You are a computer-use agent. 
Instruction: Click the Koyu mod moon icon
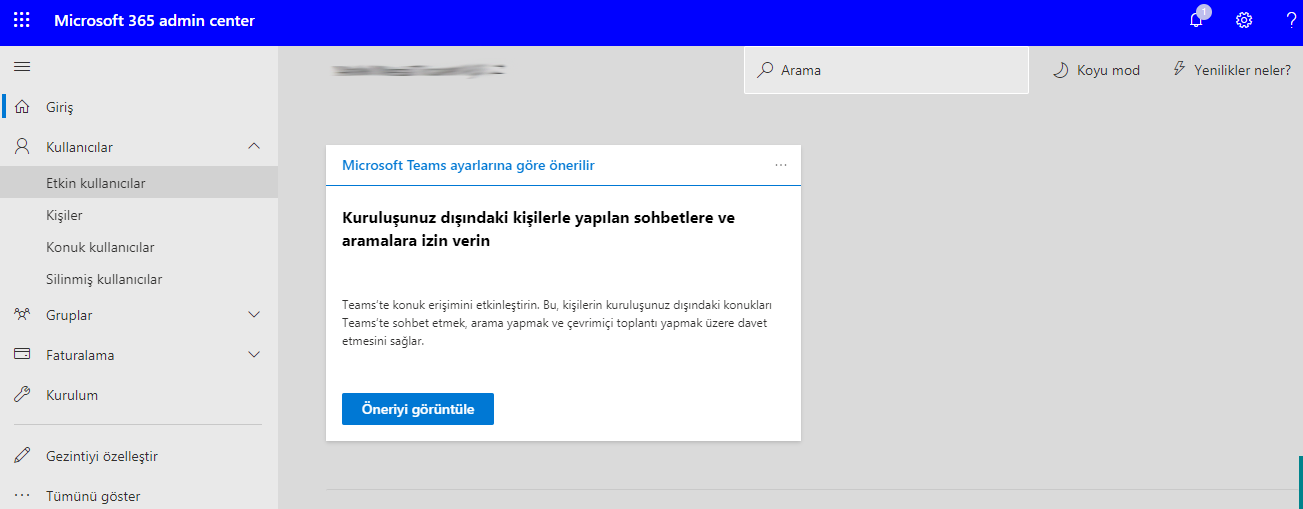click(x=1061, y=70)
